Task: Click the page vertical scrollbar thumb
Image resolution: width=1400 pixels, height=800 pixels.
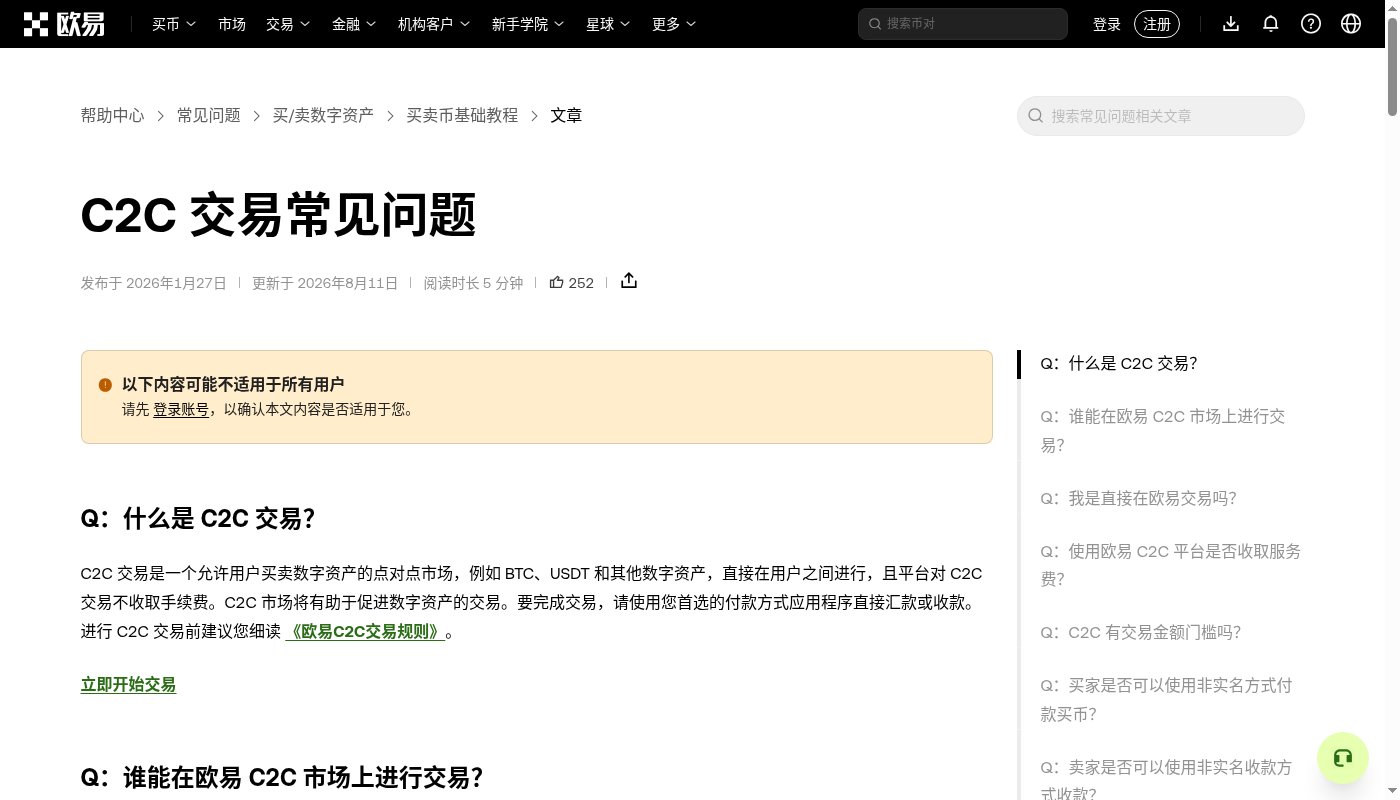Action: pos(1393,65)
